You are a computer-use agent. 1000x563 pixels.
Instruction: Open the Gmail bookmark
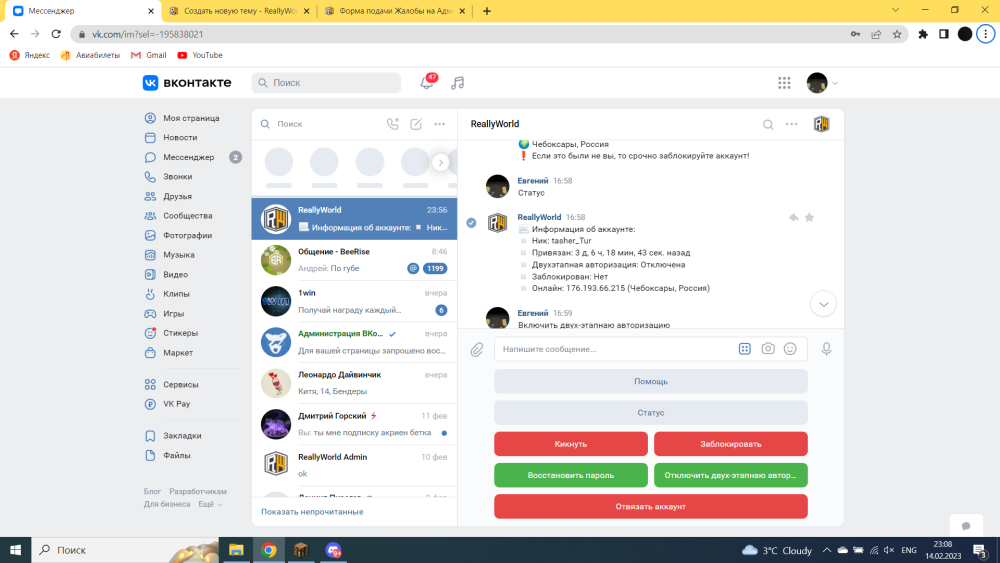tap(149, 55)
